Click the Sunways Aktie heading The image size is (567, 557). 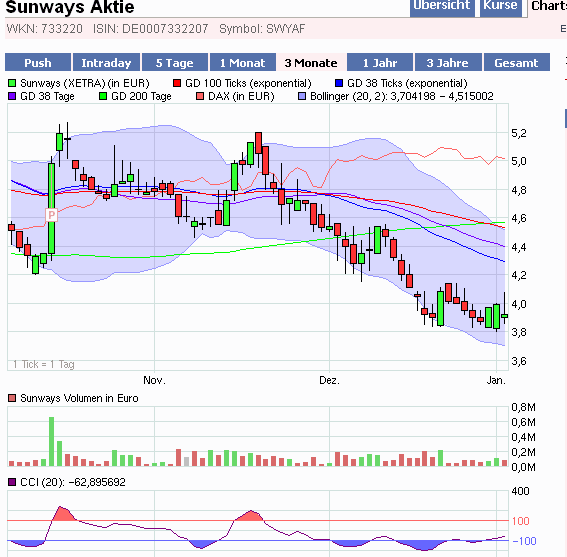(x=70, y=7)
